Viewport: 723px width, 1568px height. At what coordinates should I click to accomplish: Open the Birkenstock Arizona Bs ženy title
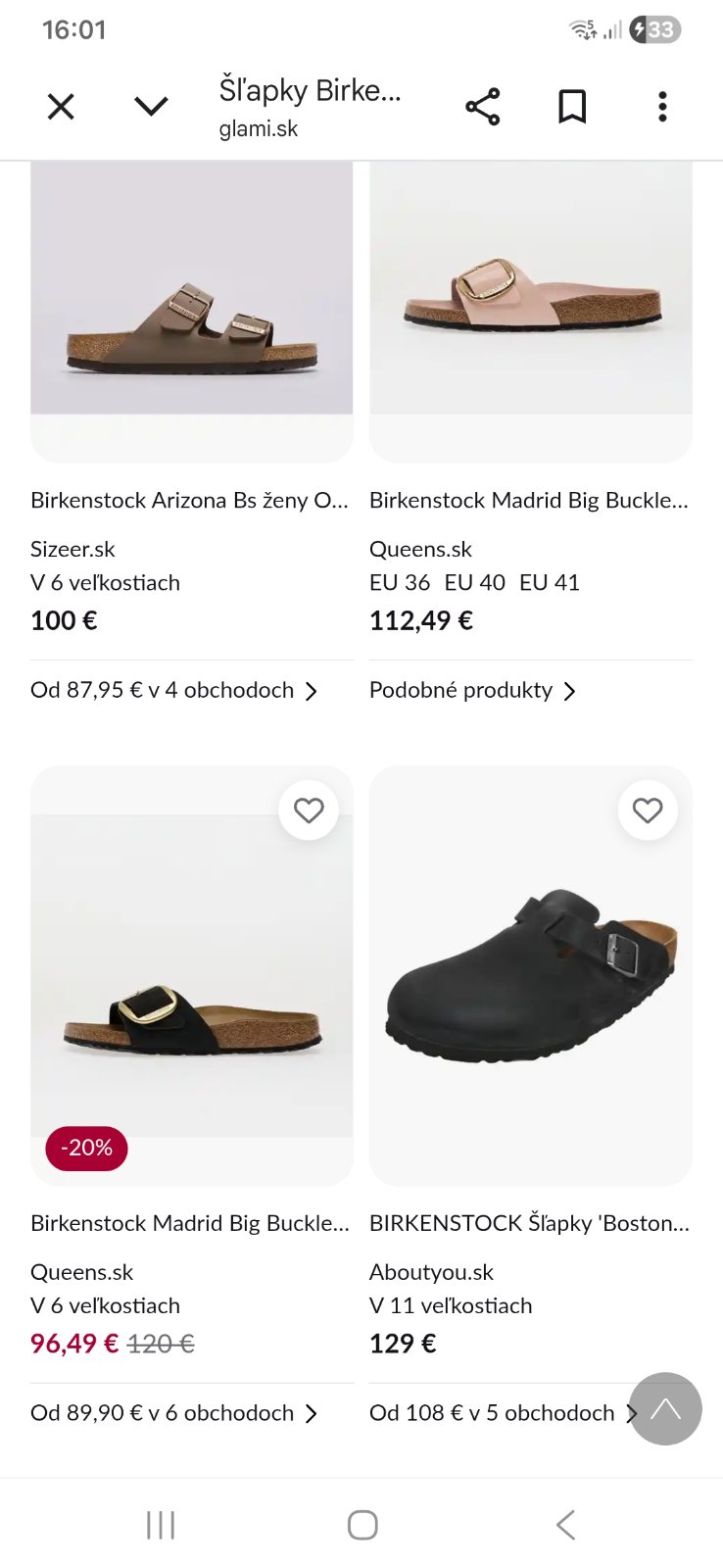189,501
